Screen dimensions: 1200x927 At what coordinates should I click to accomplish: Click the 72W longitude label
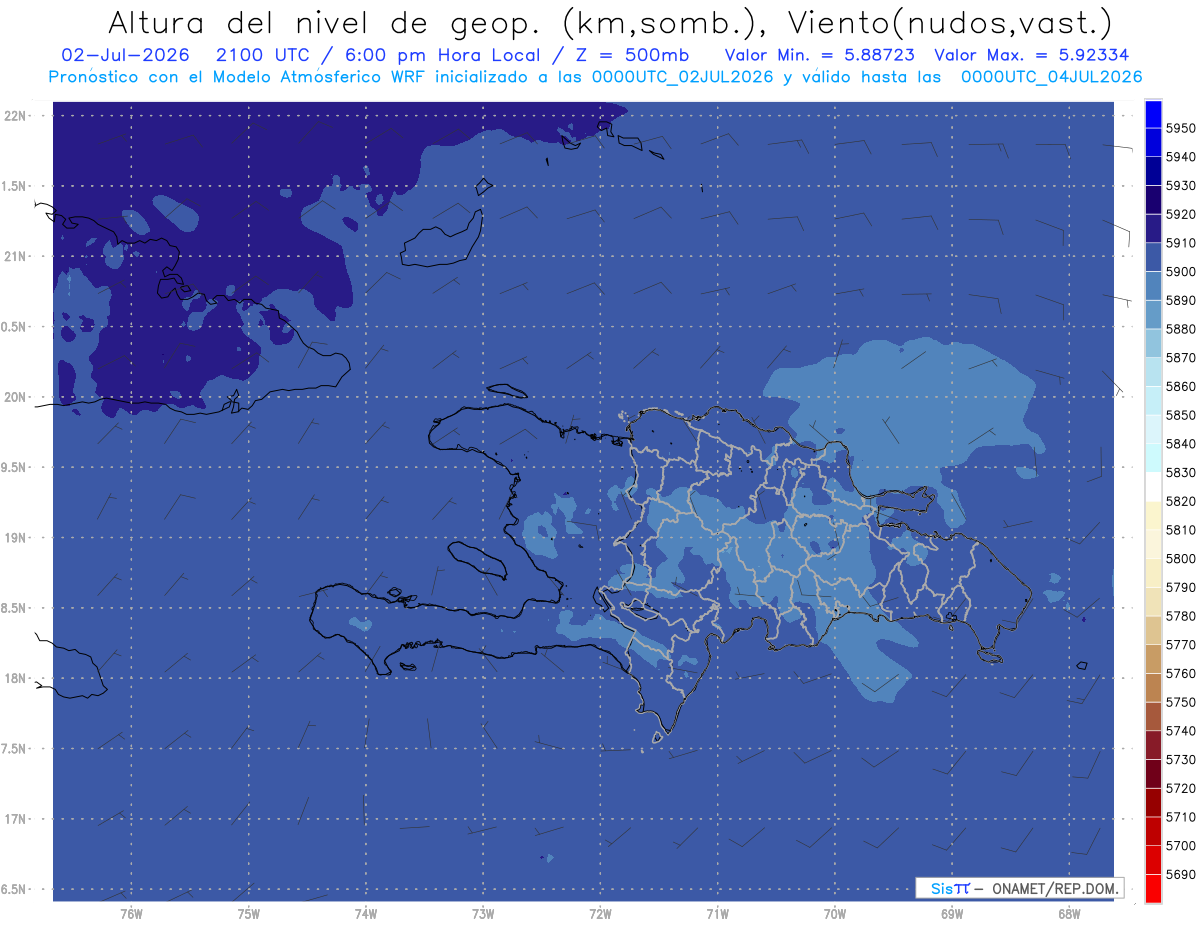click(600, 914)
